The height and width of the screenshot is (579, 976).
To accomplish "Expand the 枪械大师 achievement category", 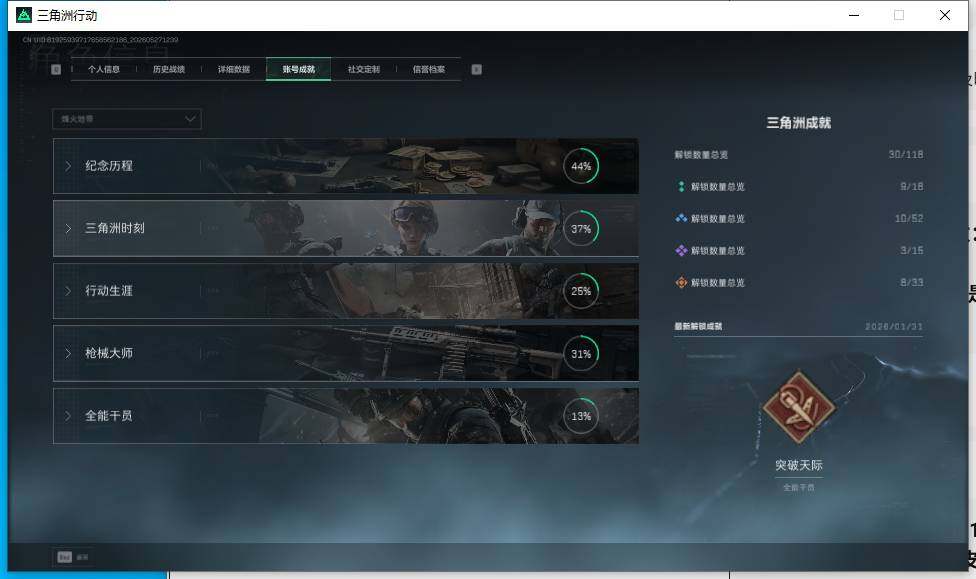I will click(345, 353).
